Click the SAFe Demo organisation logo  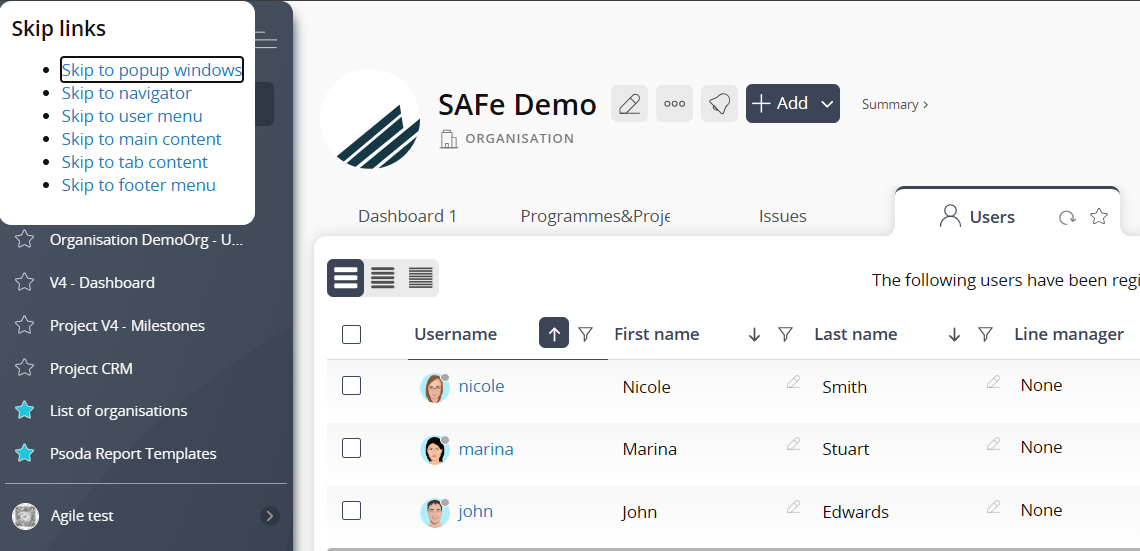tap(370, 120)
